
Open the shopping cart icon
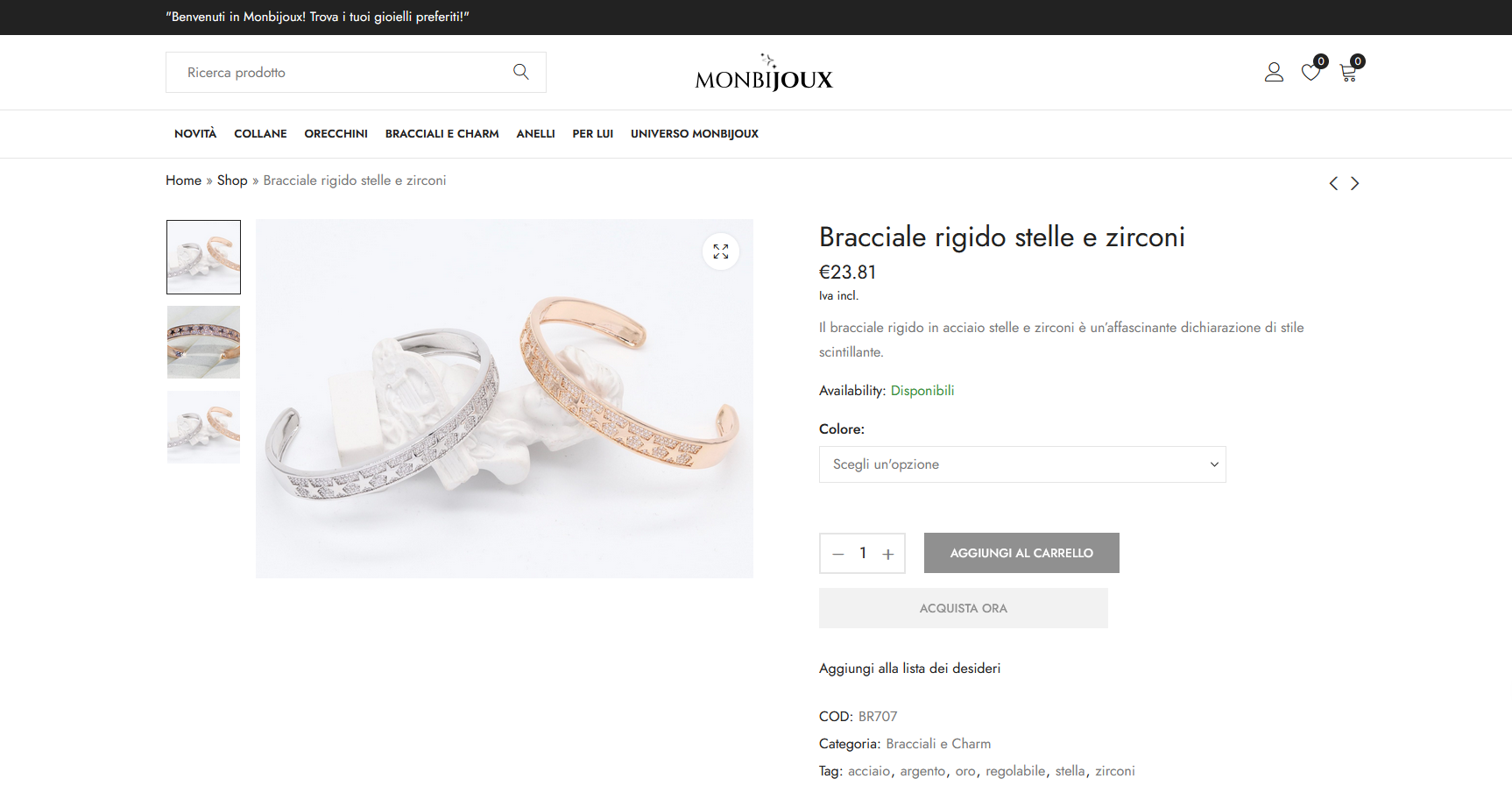point(1348,74)
